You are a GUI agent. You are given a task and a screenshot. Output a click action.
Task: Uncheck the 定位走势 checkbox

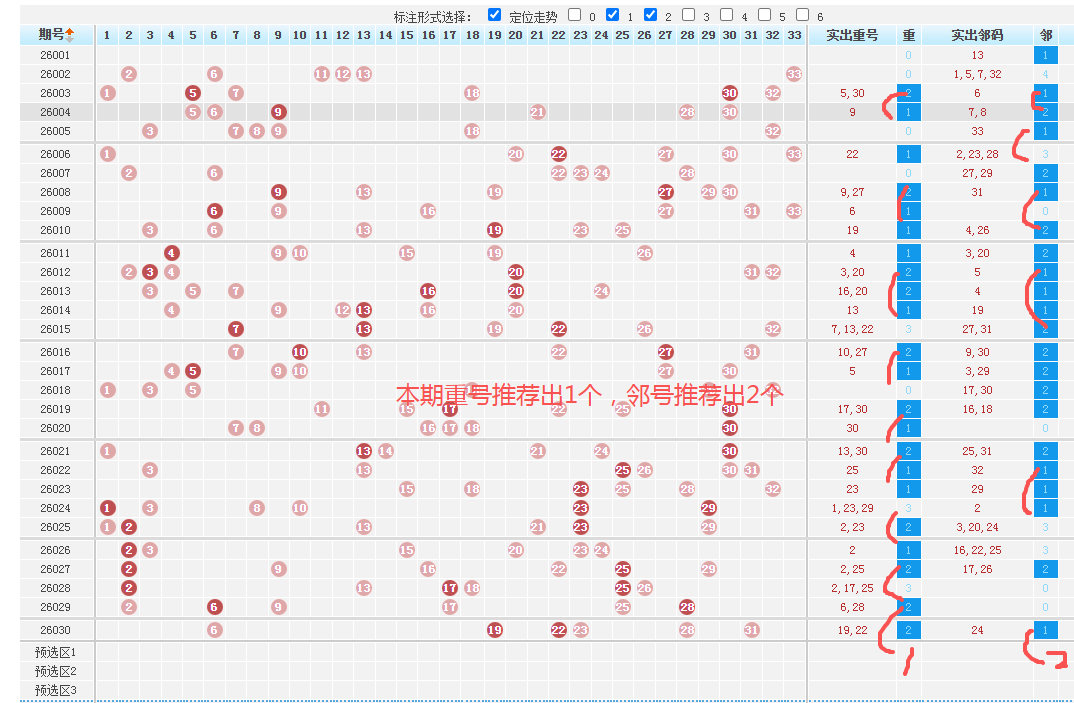point(494,15)
